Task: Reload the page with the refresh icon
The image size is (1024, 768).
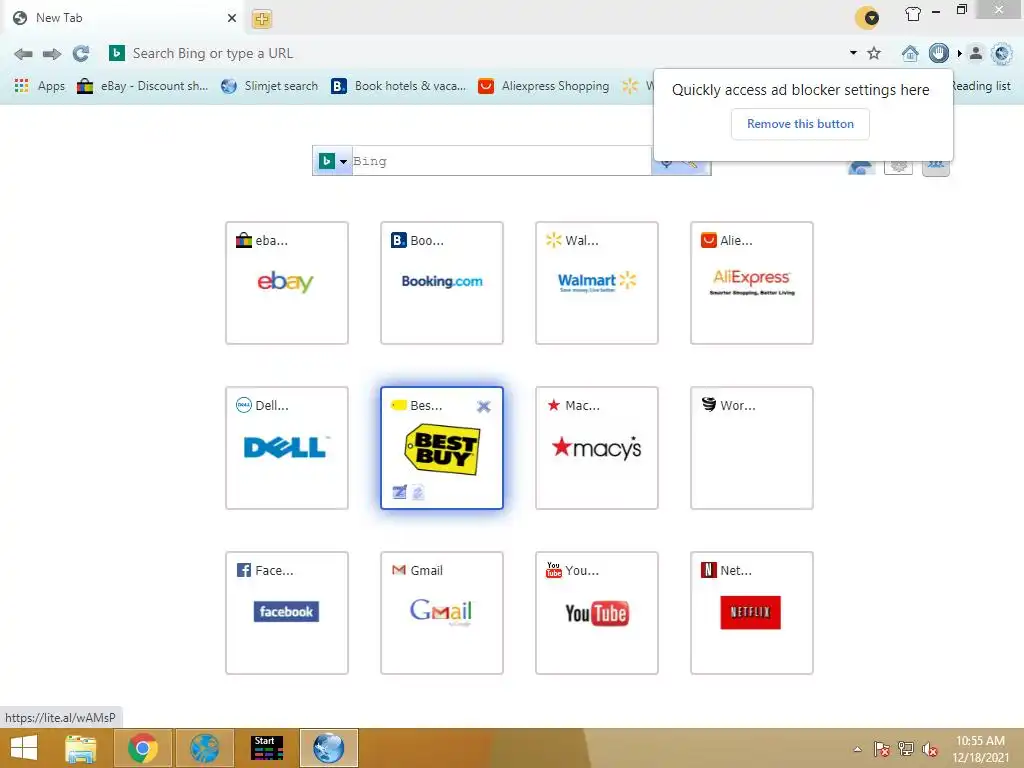Action: coord(81,54)
